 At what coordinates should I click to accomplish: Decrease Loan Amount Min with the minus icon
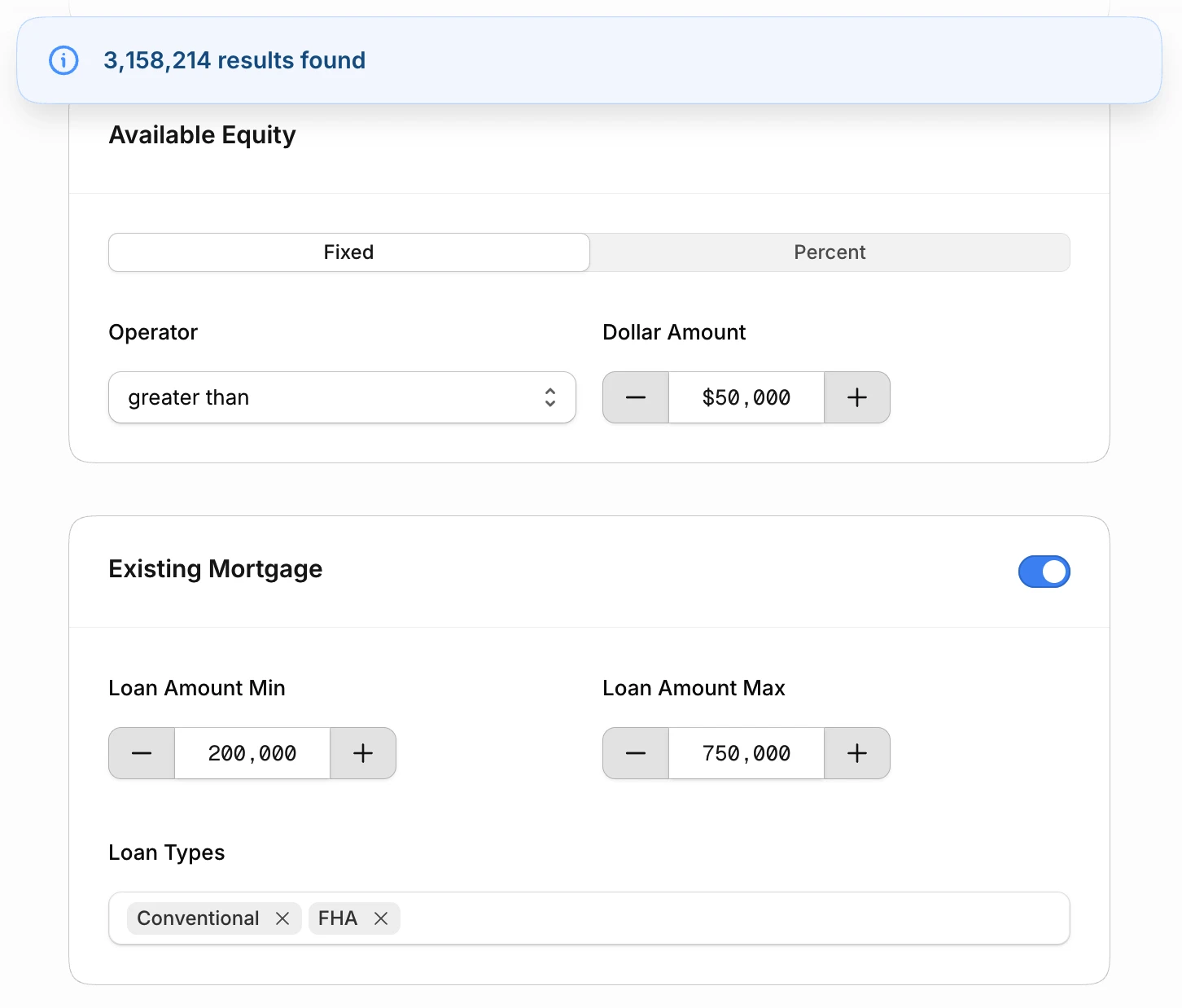pos(141,753)
